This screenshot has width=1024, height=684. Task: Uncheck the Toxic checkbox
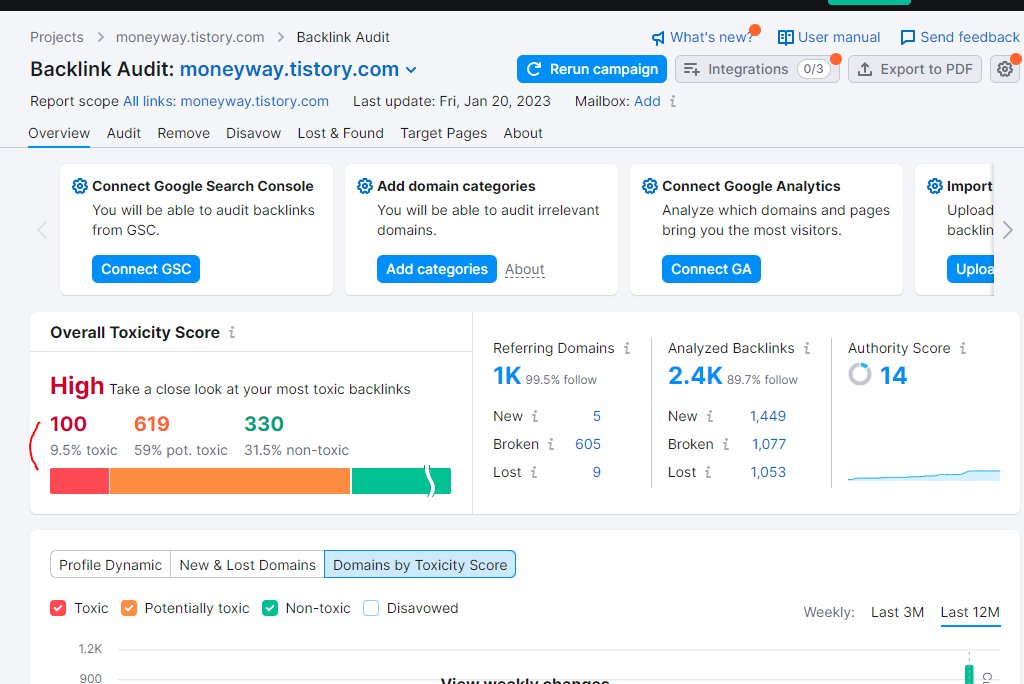pos(58,608)
